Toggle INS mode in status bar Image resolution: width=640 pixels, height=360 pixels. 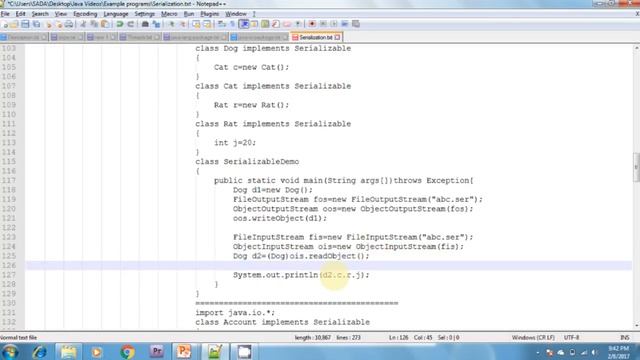(624, 338)
